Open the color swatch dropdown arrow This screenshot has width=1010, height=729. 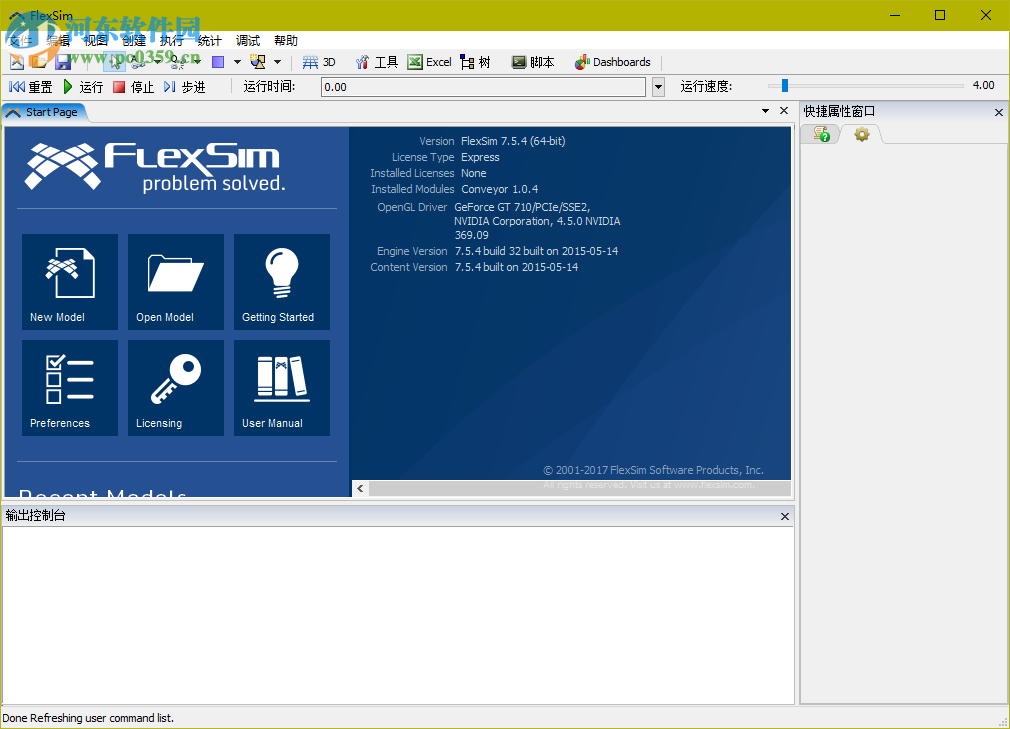coord(237,61)
